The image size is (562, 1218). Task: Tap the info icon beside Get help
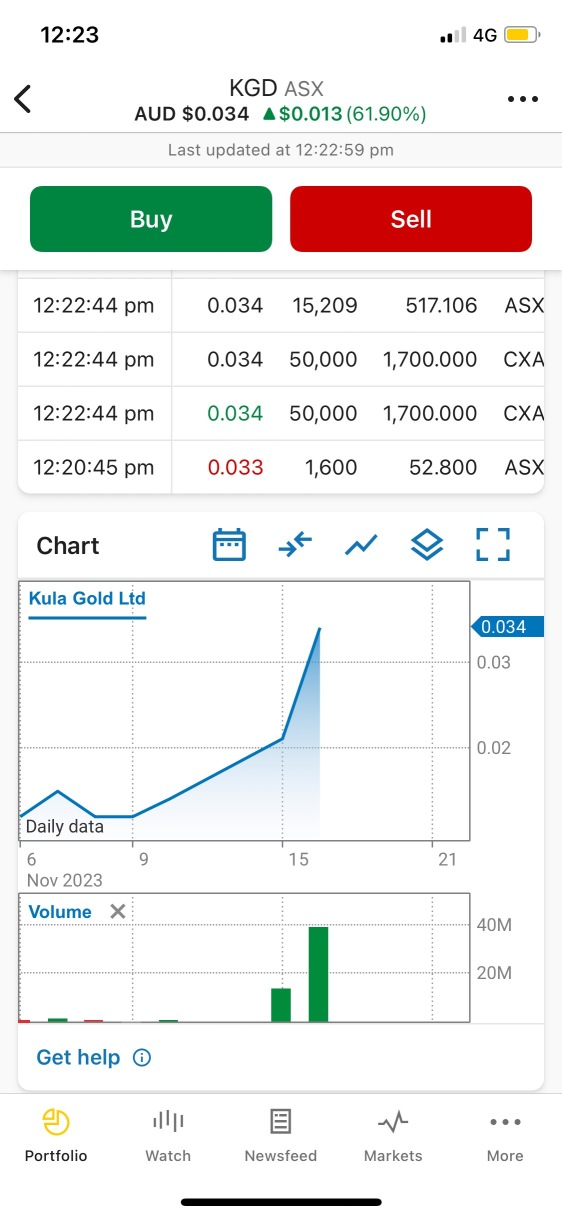click(142, 1057)
